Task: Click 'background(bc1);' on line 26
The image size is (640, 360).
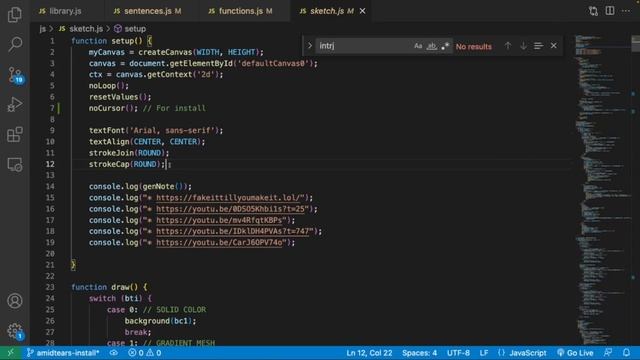Action: [x=160, y=321]
